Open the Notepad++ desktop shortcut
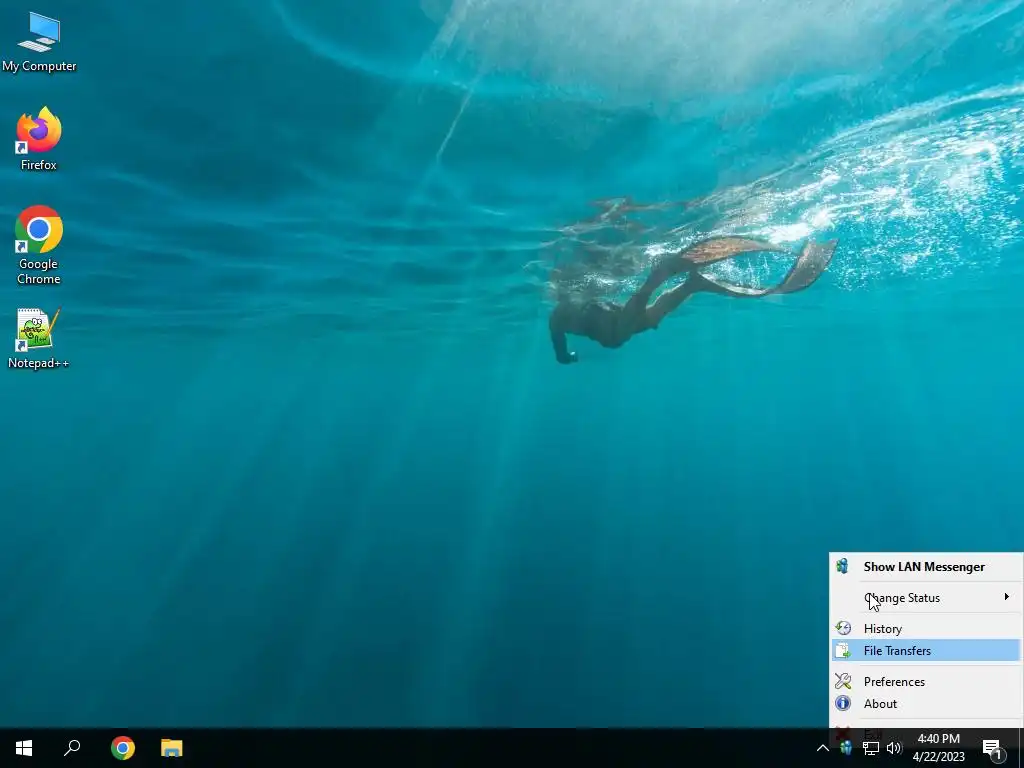Viewport: 1024px width, 768px height. click(x=39, y=338)
